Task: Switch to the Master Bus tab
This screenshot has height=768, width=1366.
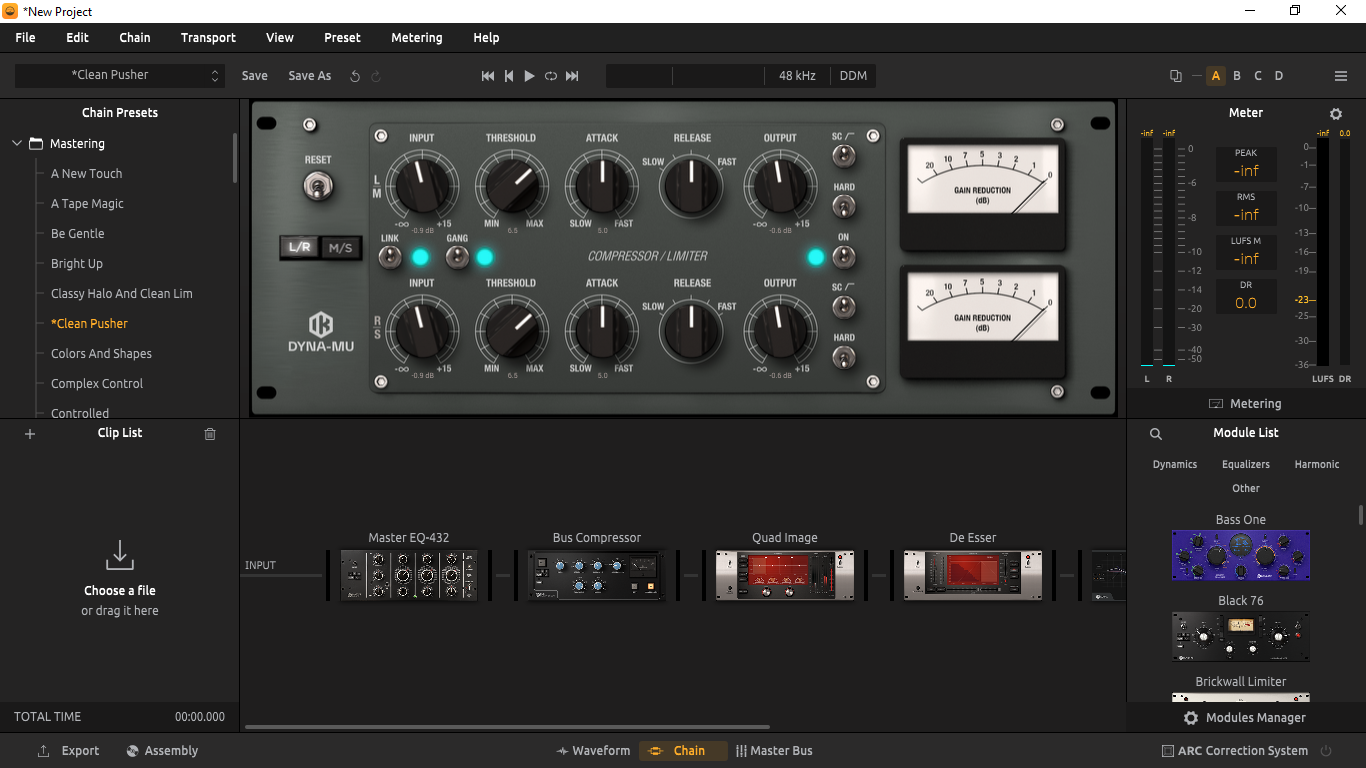Action: coord(774,751)
